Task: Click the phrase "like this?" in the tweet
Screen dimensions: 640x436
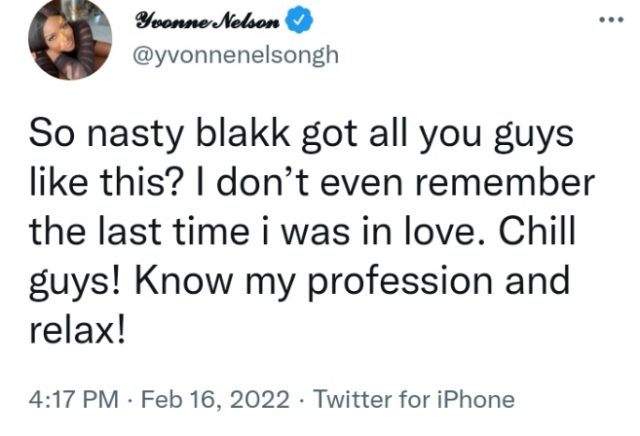Action: (x=116, y=186)
